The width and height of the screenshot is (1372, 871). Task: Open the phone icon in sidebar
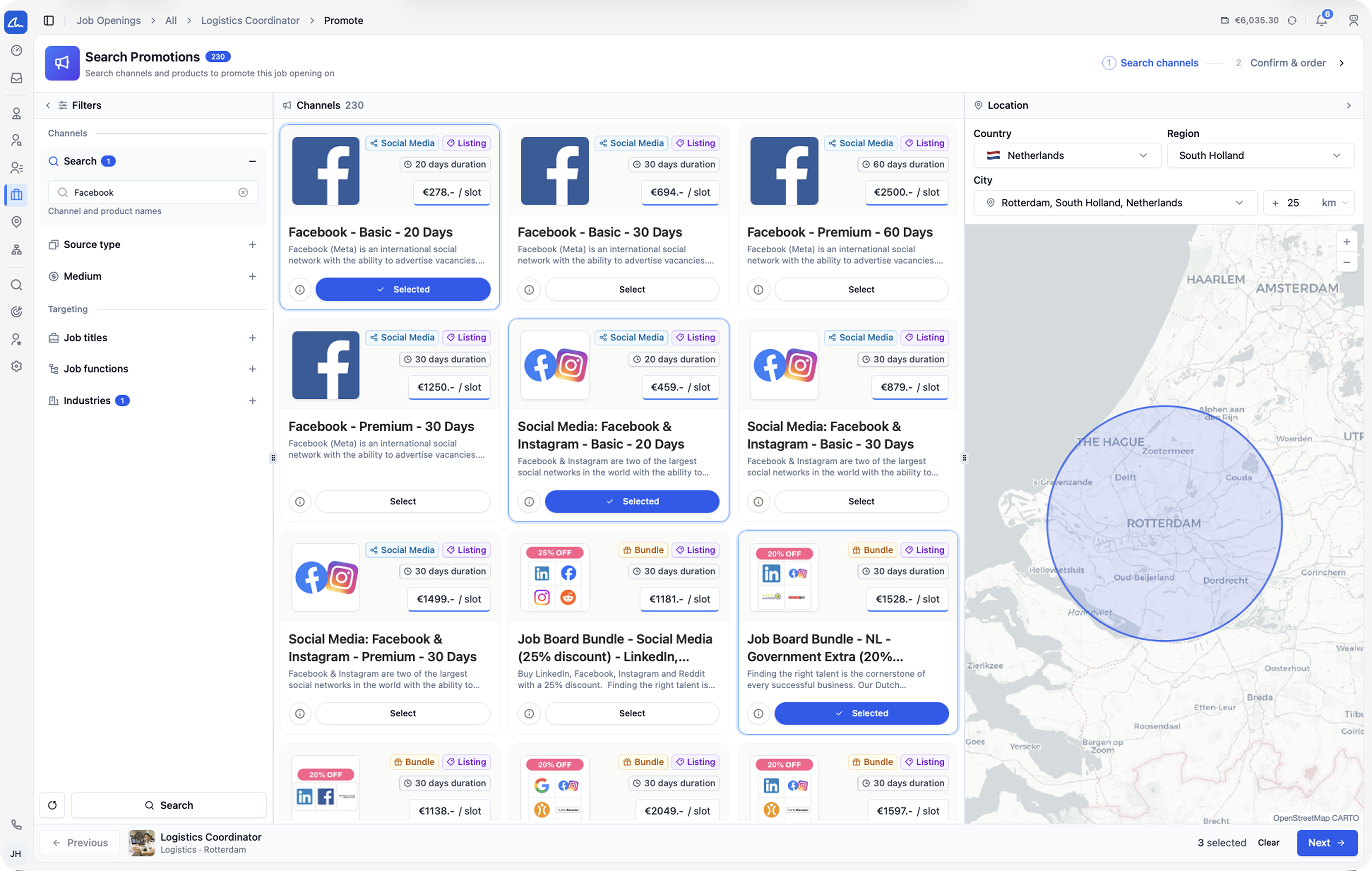point(17,824)
